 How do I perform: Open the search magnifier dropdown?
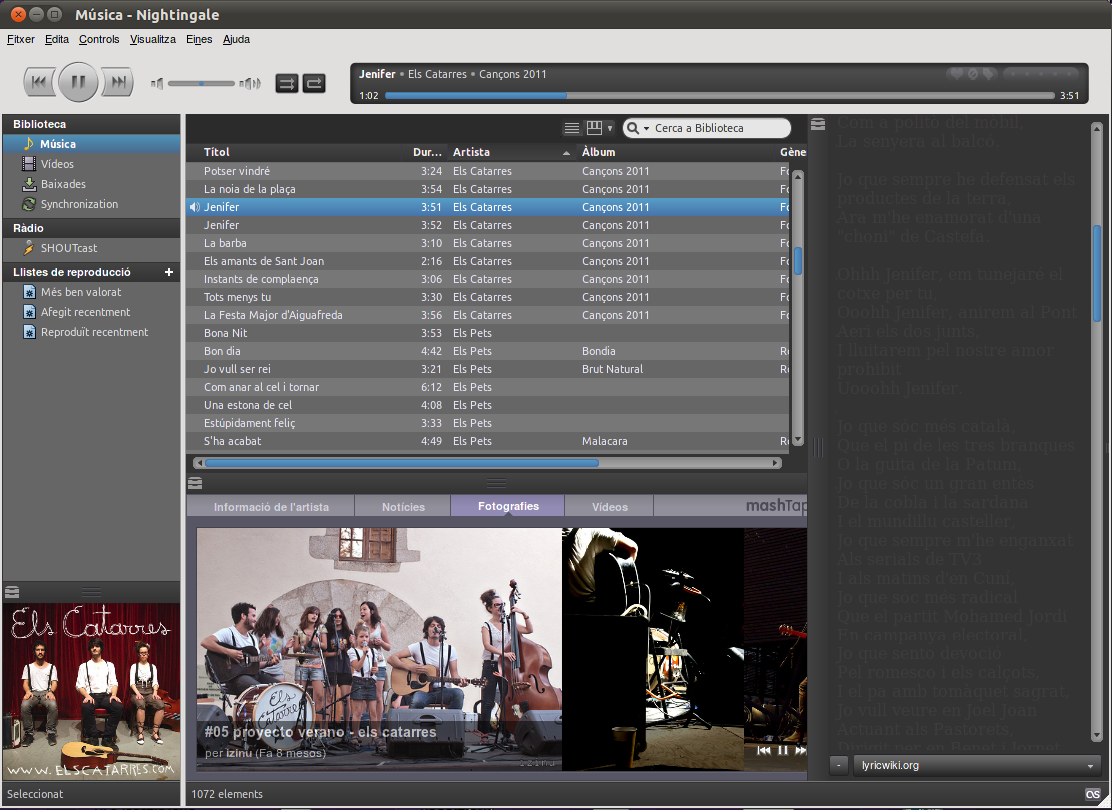638,128
